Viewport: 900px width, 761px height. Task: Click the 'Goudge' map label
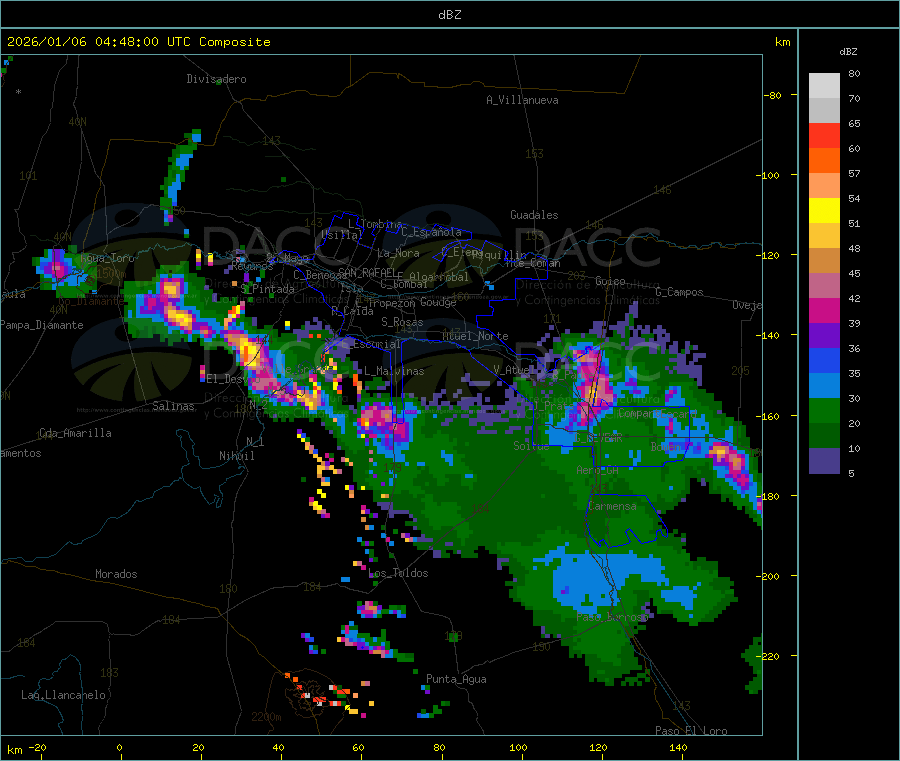(x=438, y=302)
